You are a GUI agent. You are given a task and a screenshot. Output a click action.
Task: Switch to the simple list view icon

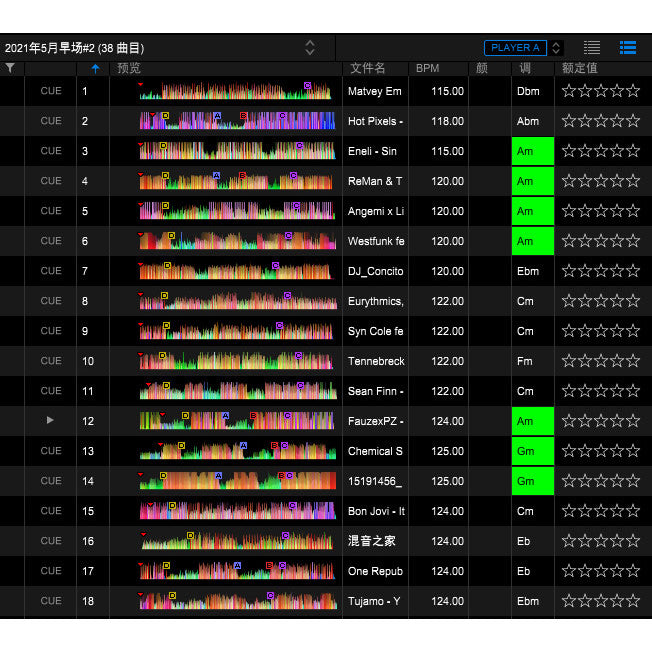[x=592, y=48]
